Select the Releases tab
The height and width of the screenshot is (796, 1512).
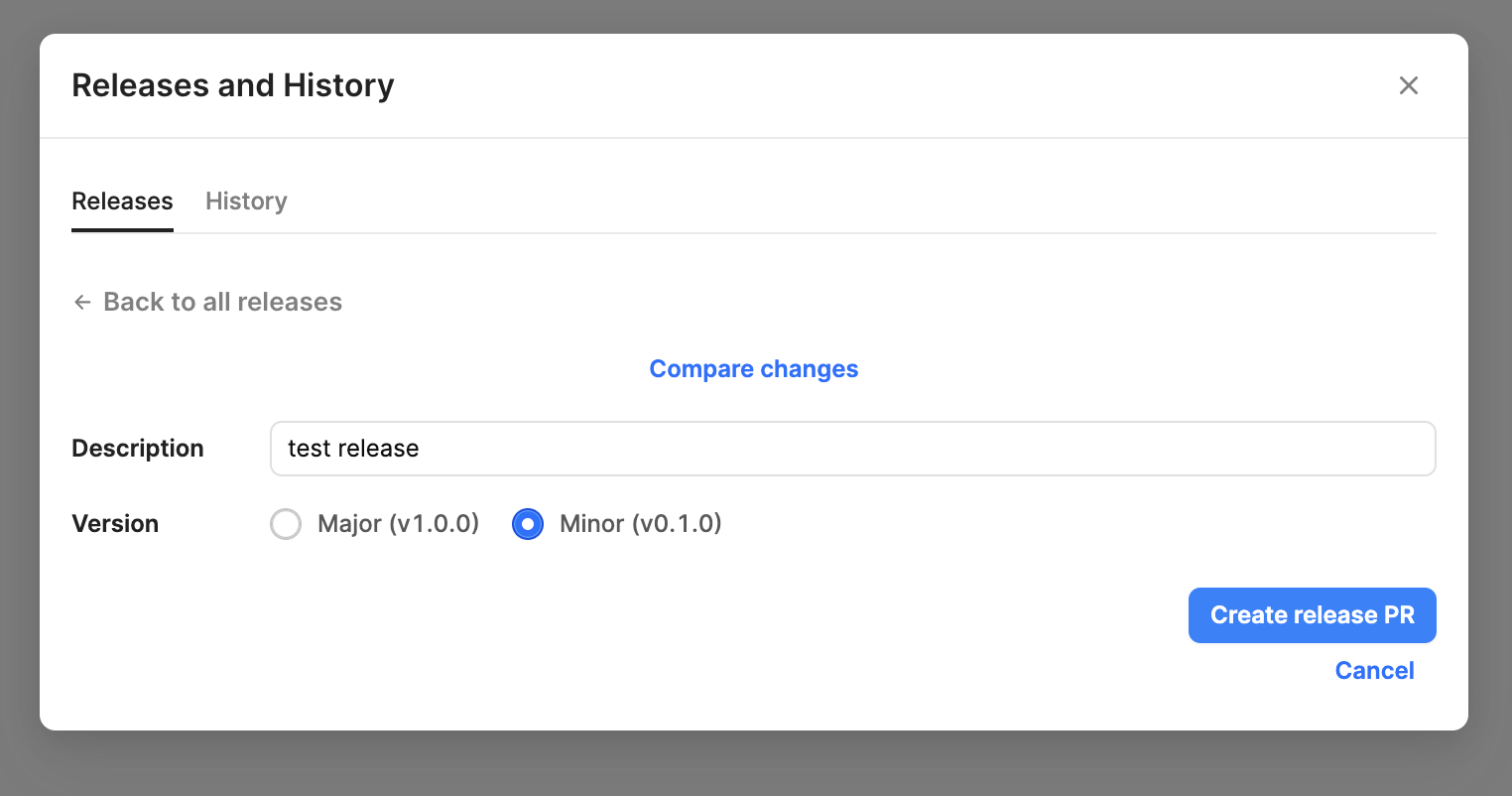pos(122,201)
